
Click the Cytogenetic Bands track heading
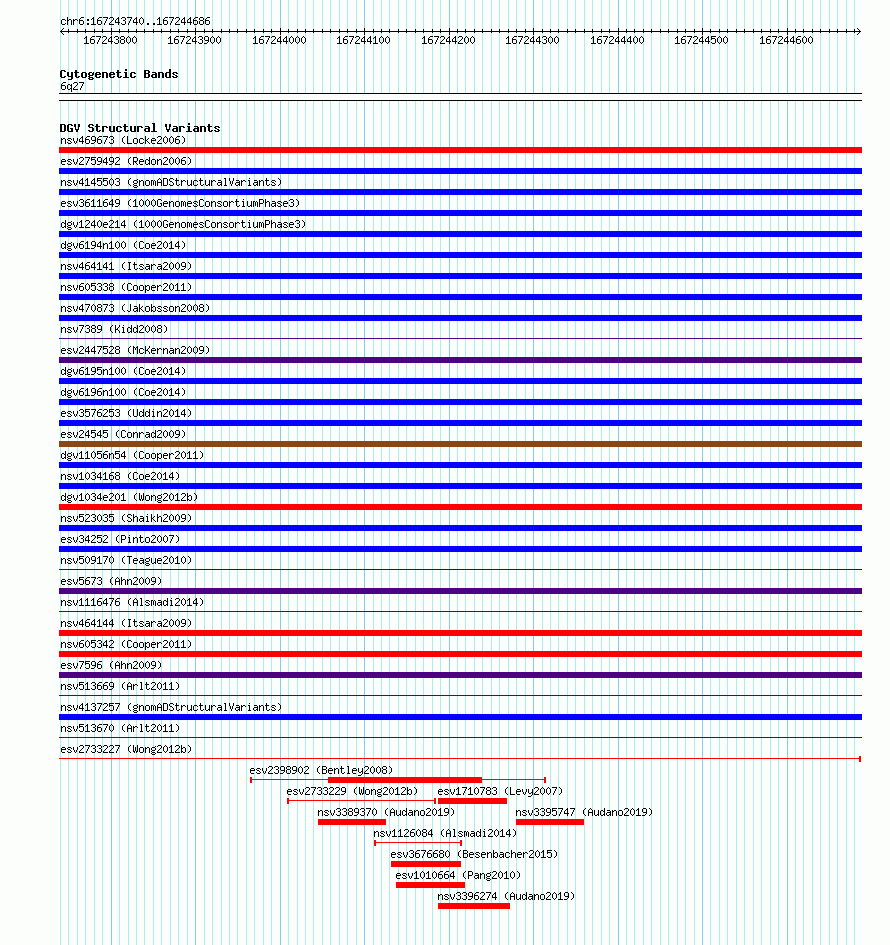[x=119, y=74]
